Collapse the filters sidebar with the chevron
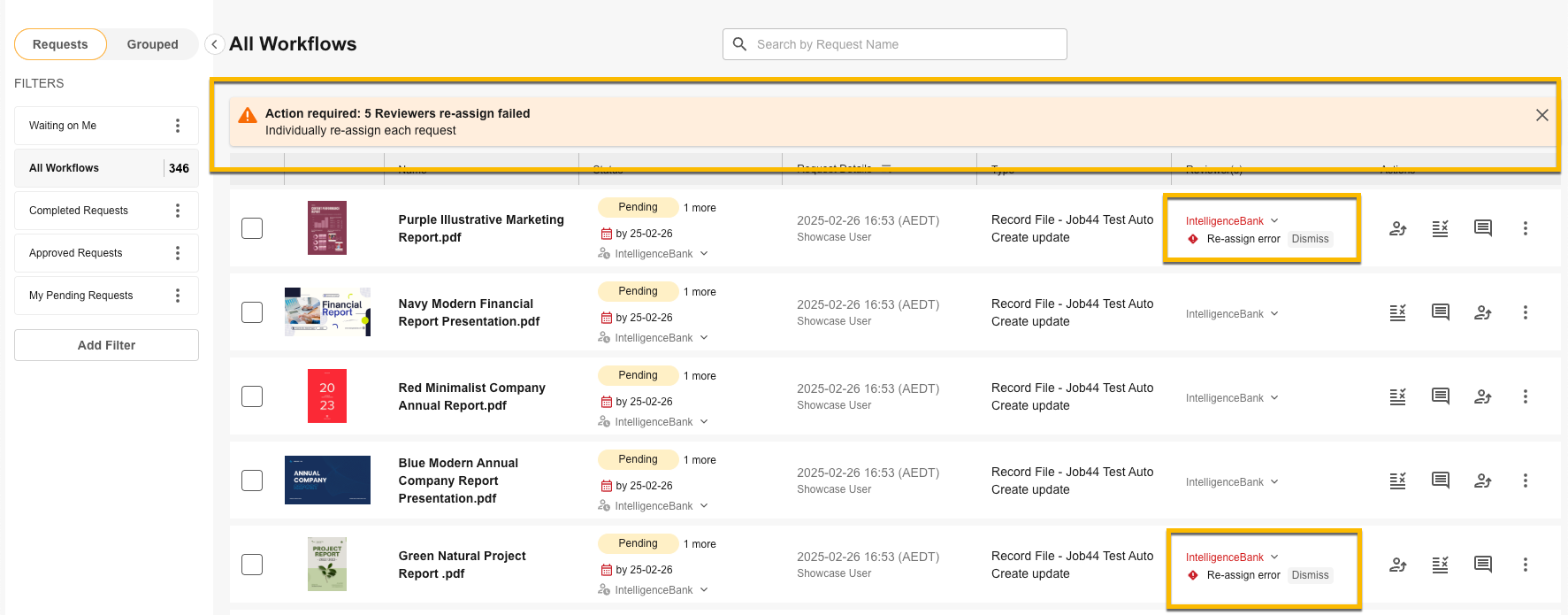The width and height of the screenshot is (1568, 615). 214,44
